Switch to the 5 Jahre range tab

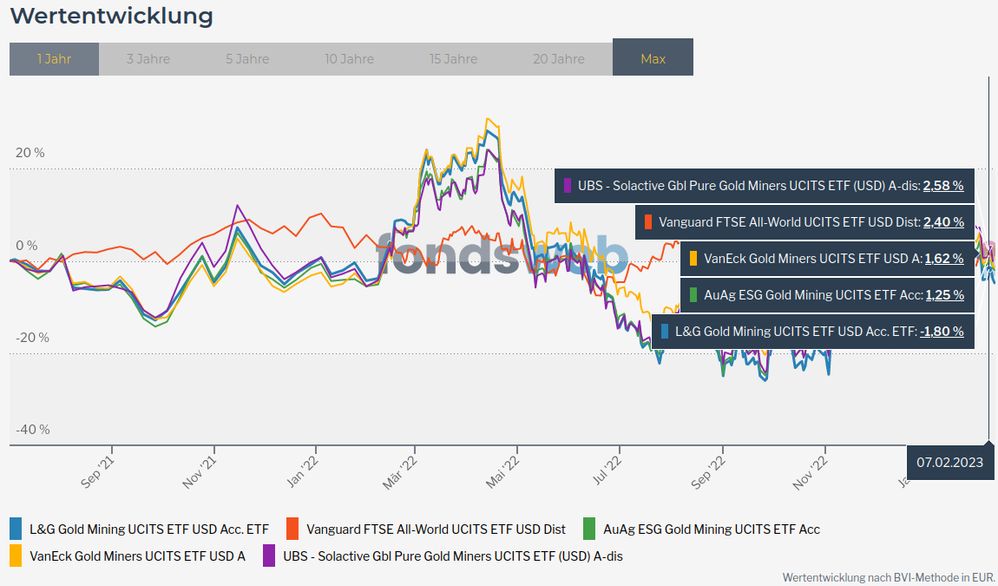pyautogui.click(x=246, y=59)
